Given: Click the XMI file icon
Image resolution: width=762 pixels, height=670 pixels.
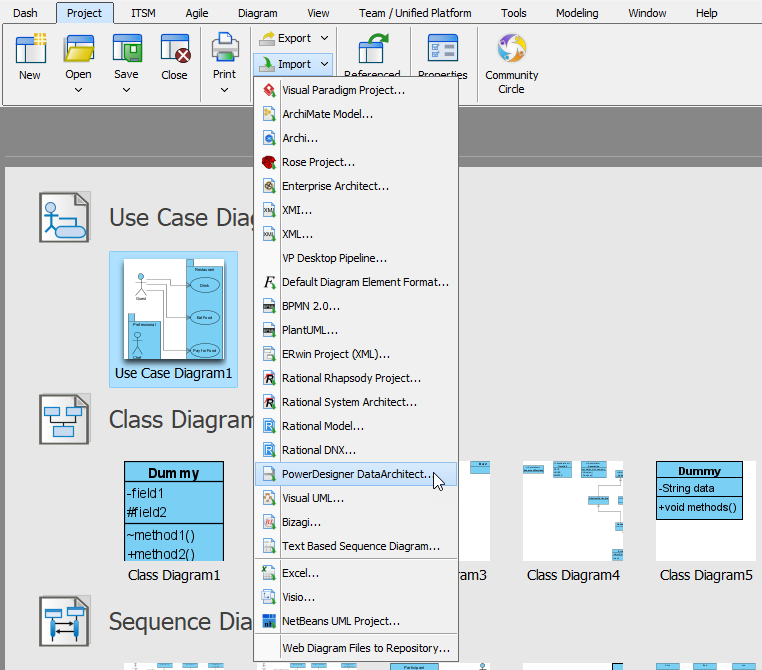Looking at the screenshot, I should (x=269, y=210).
